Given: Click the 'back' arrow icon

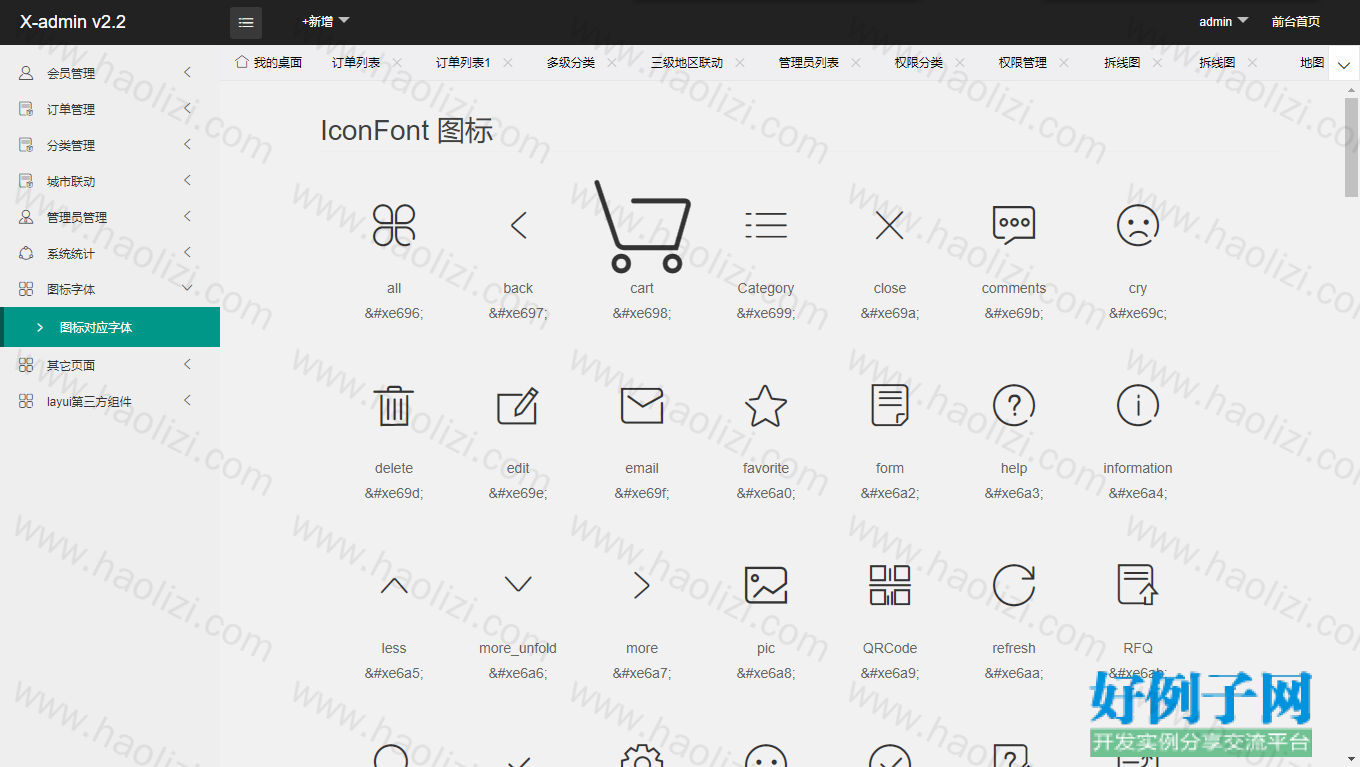Looking at the screenshot, I should (x=518, y=225).
